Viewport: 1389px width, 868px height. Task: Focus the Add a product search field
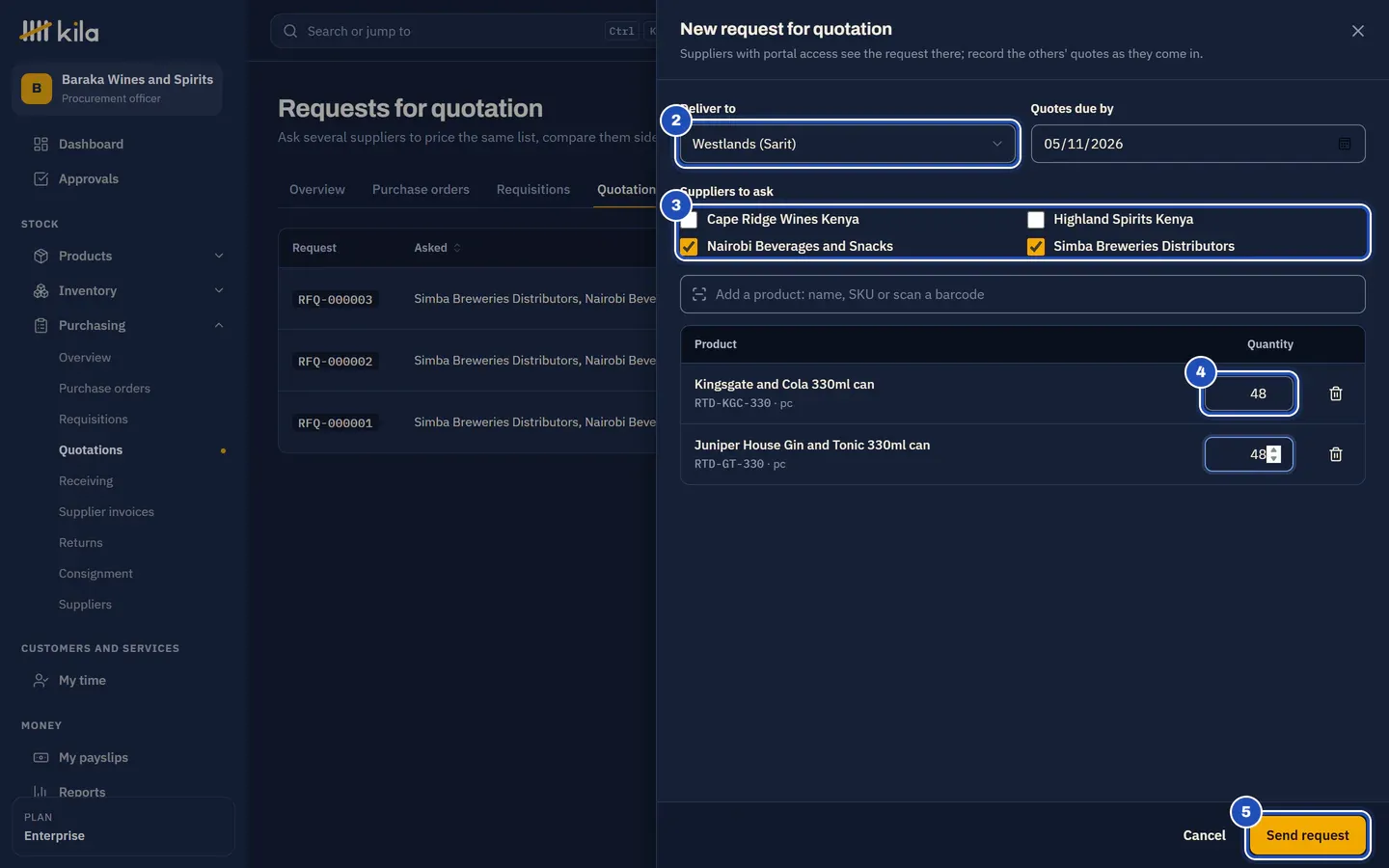pos(1022,294)
